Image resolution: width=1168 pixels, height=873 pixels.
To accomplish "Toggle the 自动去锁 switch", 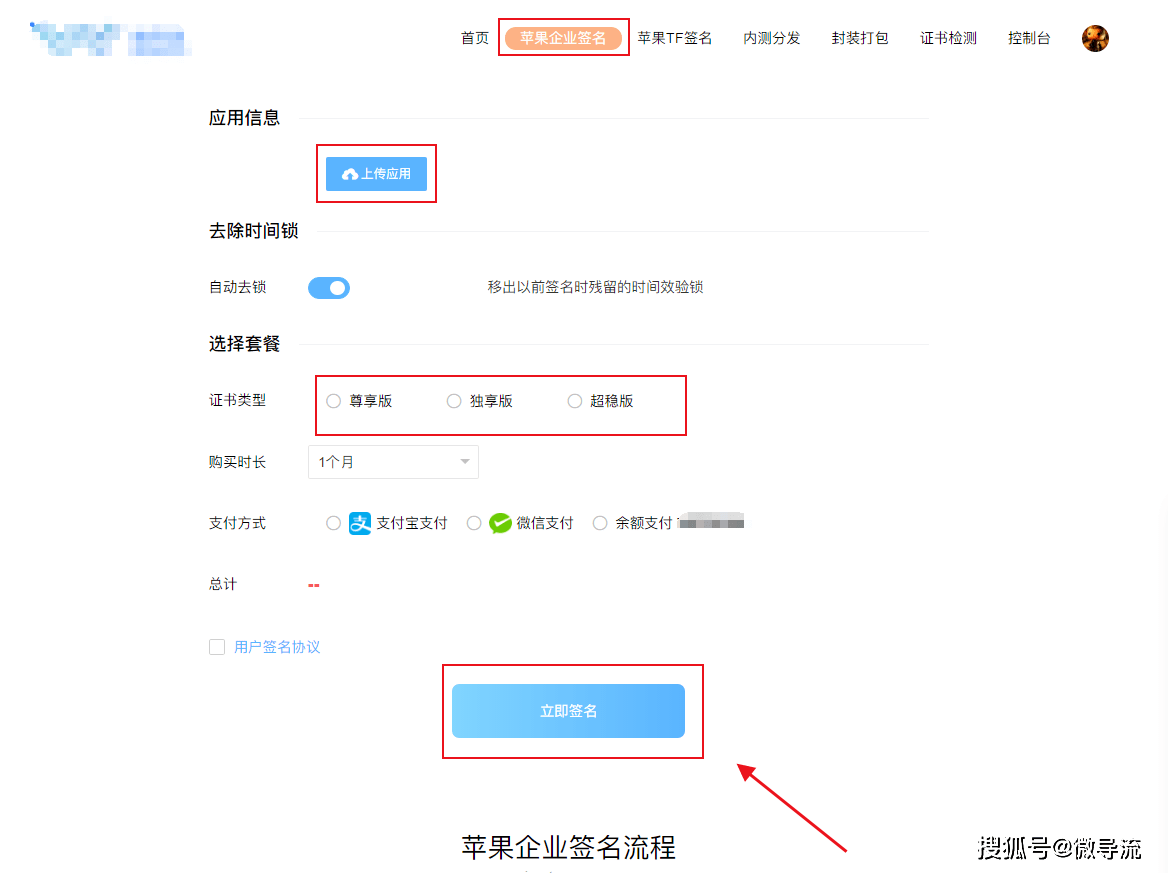I will tap(329, 288).
